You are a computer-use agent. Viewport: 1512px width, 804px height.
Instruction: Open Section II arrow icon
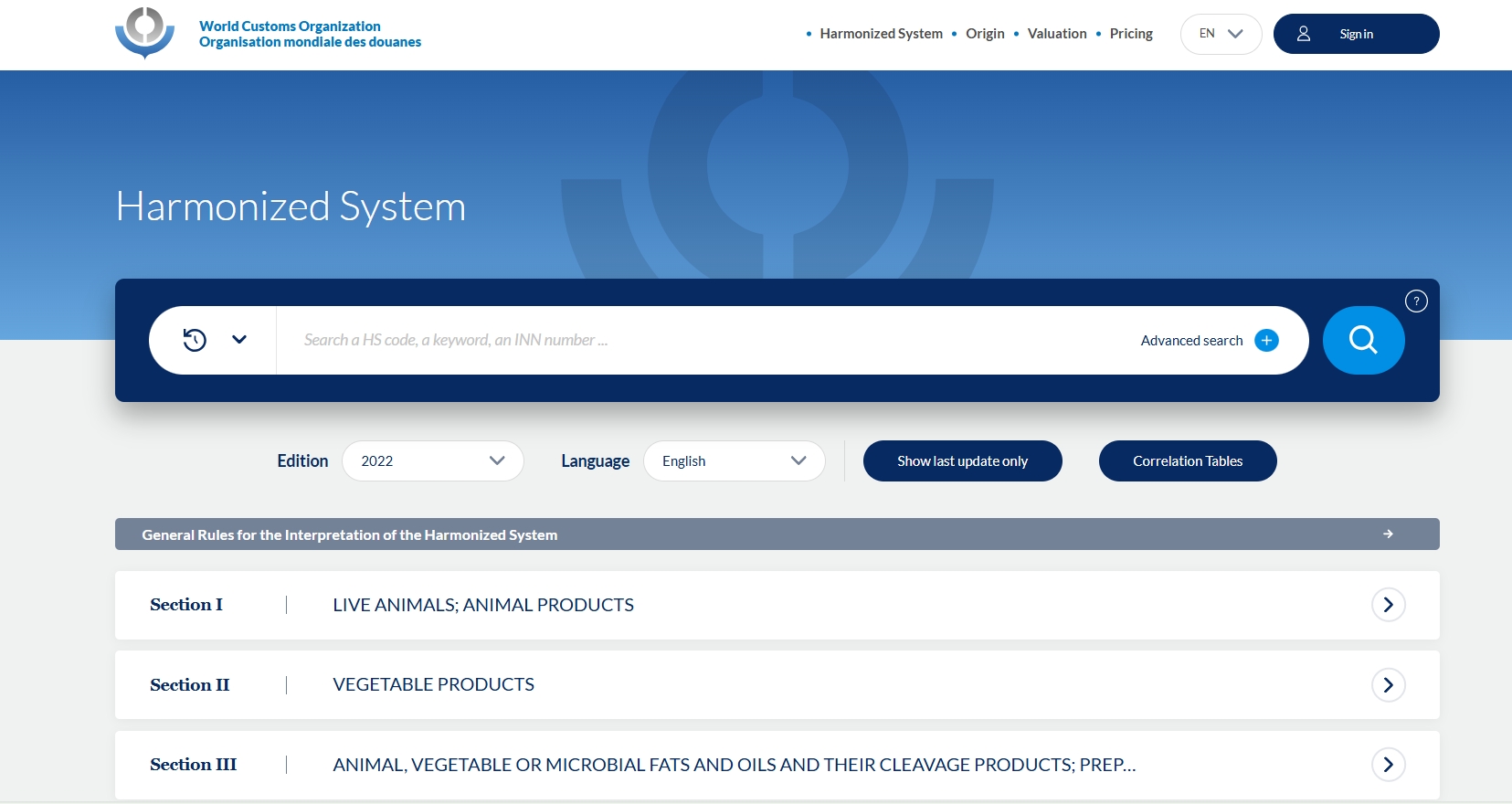(x=1388, y=685)
